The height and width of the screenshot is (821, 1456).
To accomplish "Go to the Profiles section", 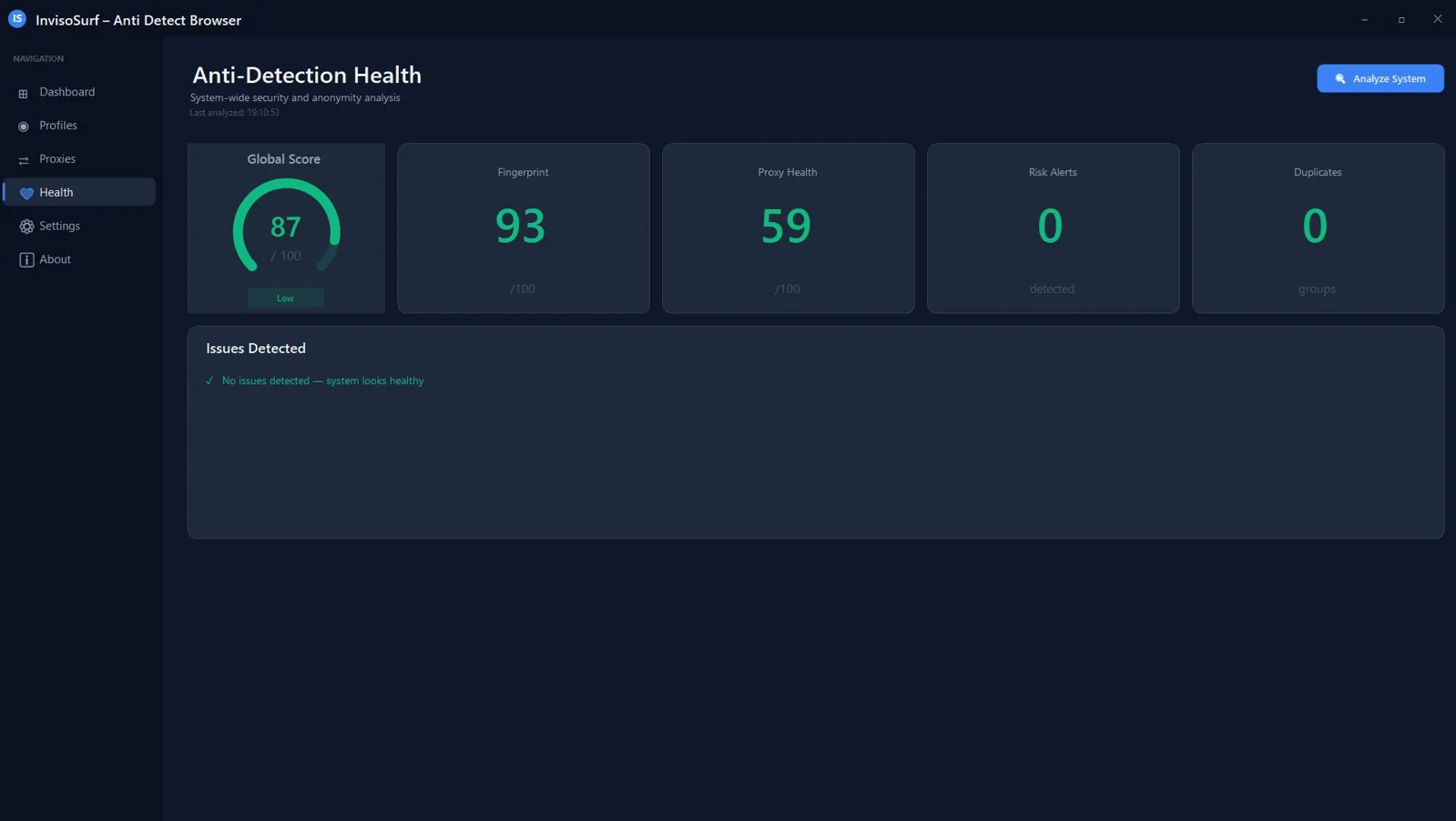I will click(x=79, y=126).
